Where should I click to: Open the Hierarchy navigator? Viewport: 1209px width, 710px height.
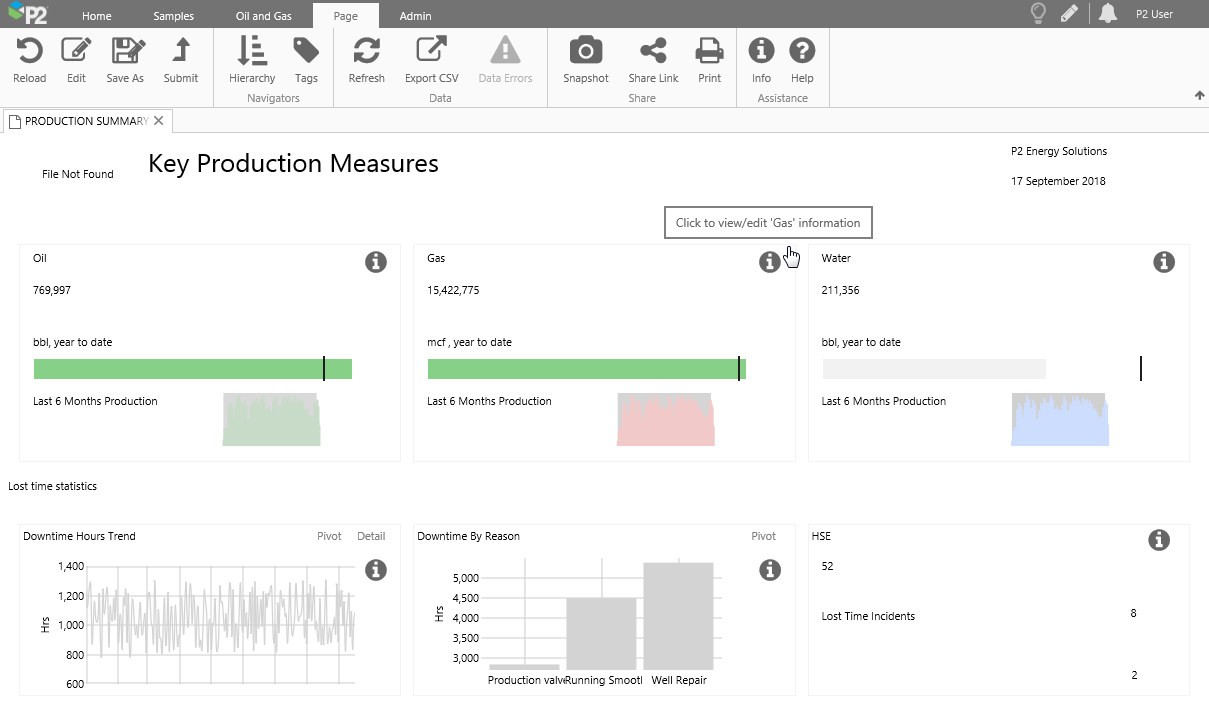(251, 51)
